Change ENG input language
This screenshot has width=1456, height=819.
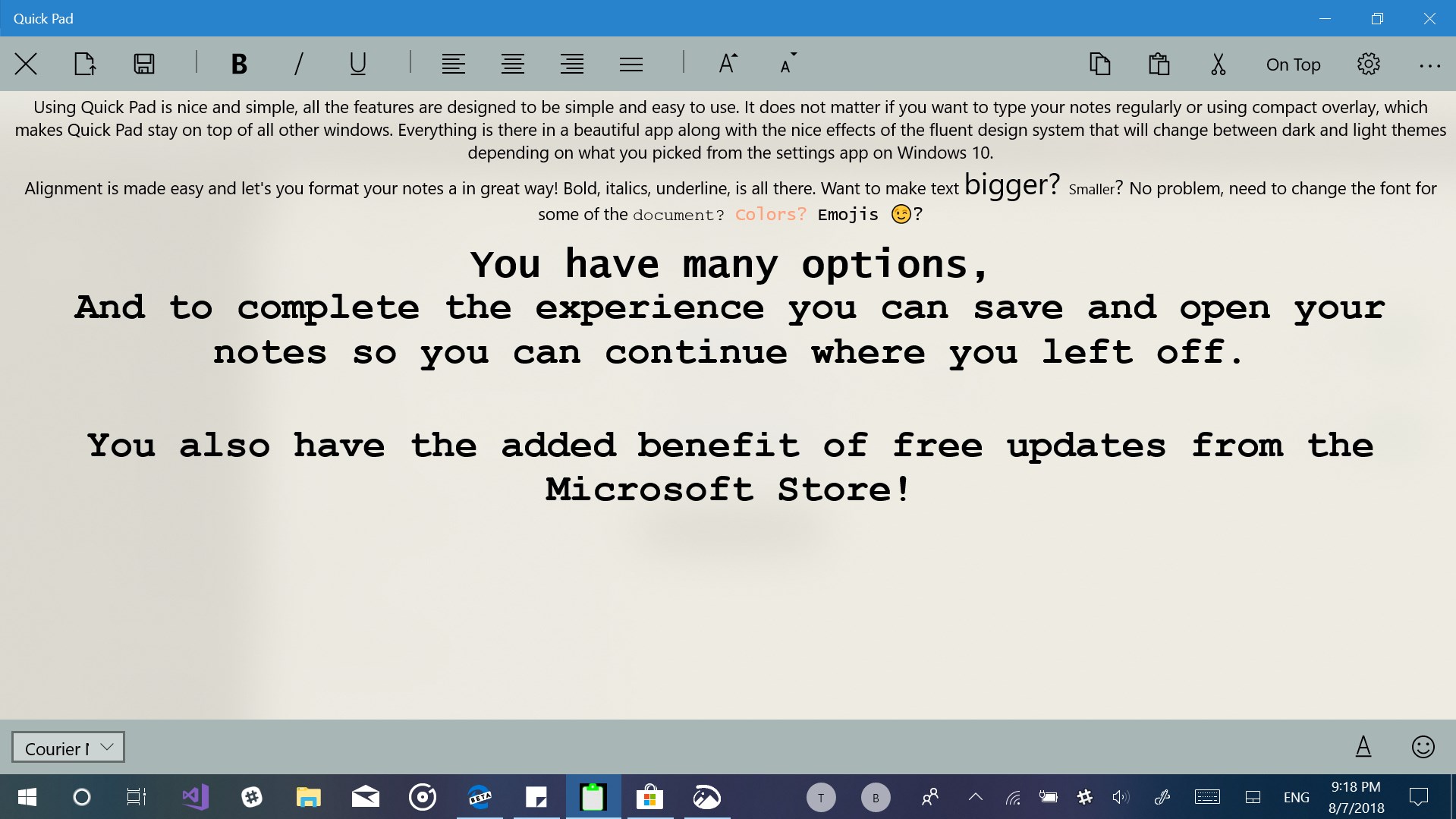1297,798
